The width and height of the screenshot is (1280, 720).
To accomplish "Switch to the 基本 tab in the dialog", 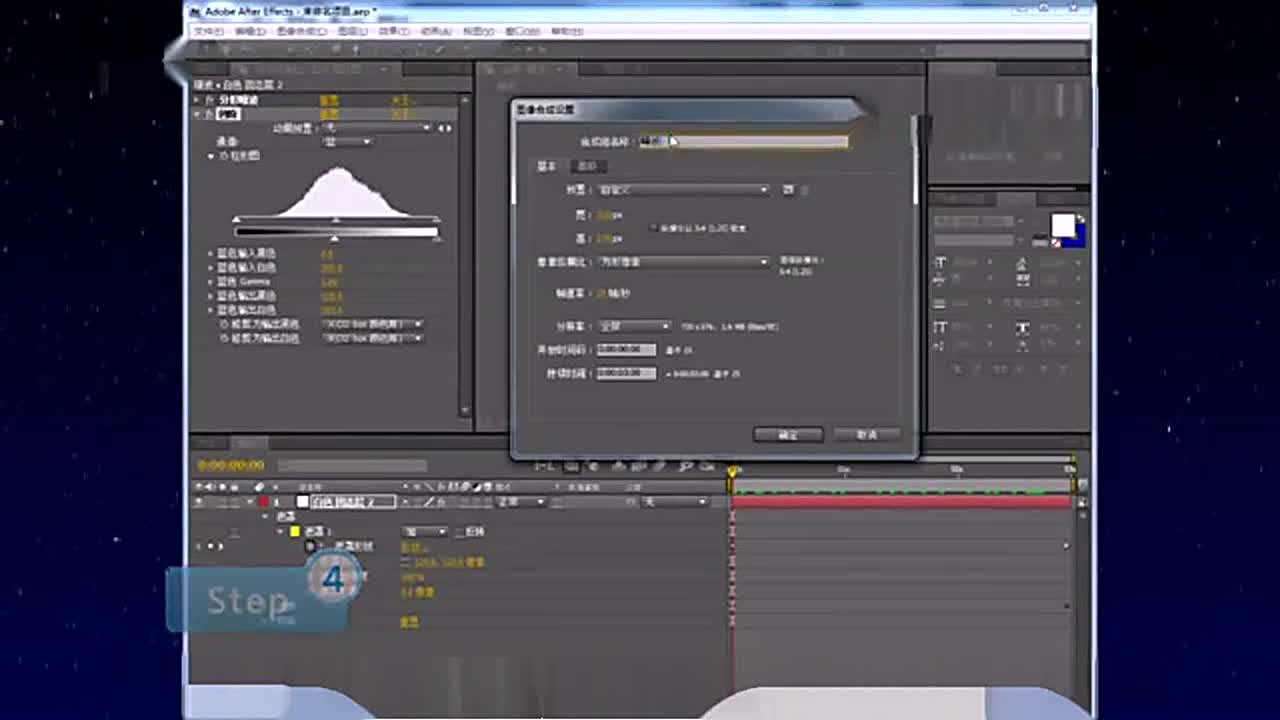I will pos(547,166).
